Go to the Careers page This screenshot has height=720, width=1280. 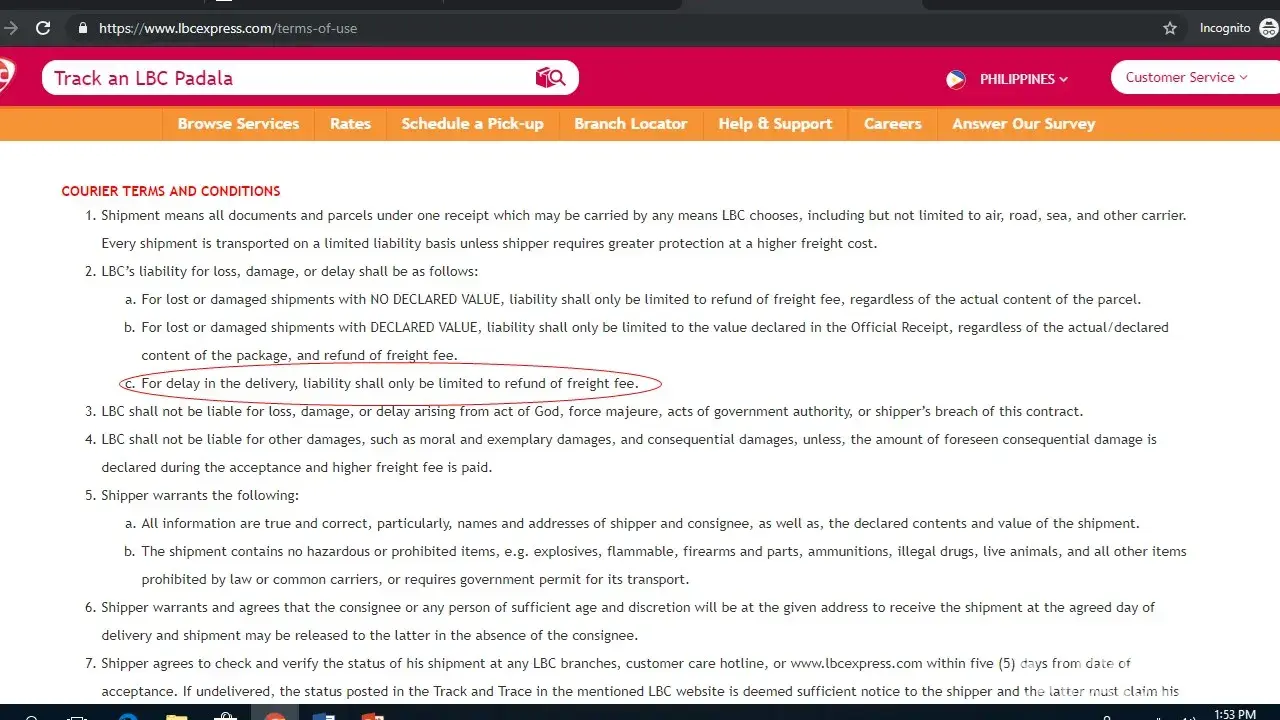pyautogui.click(x=892, y=124)
